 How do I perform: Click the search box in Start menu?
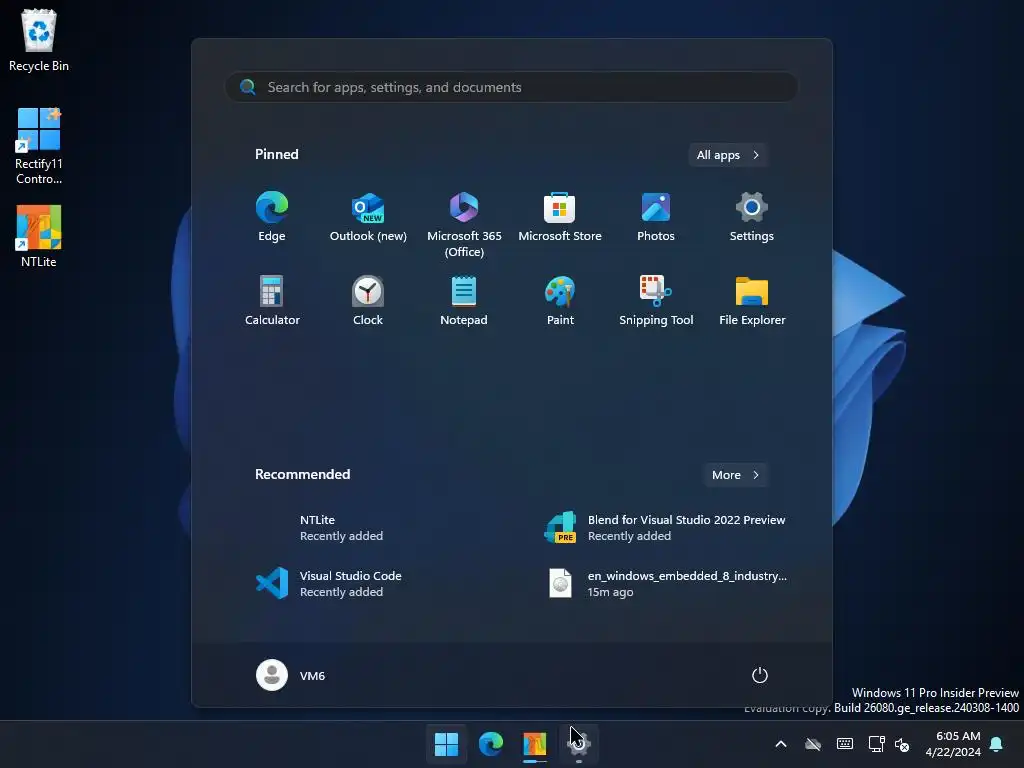511,87
